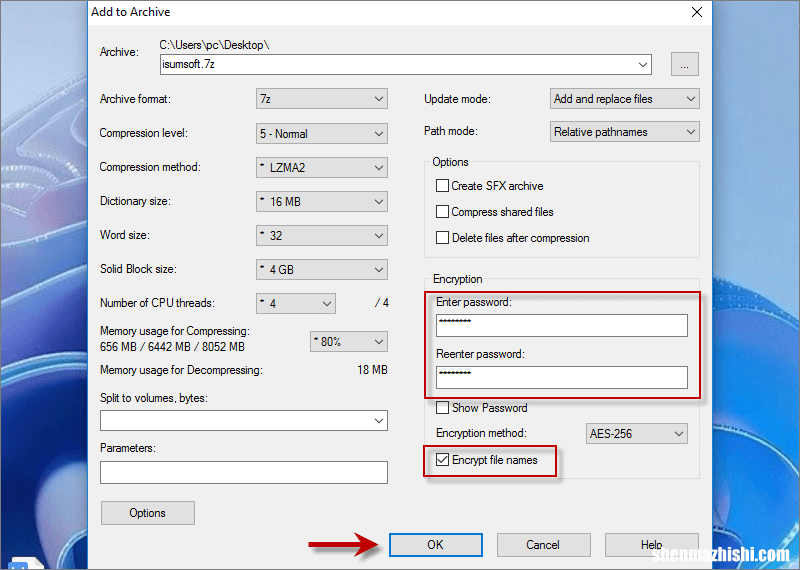Click the archive path text C:\Users\pc\Desktop\
800x570 pixels.
214,45
